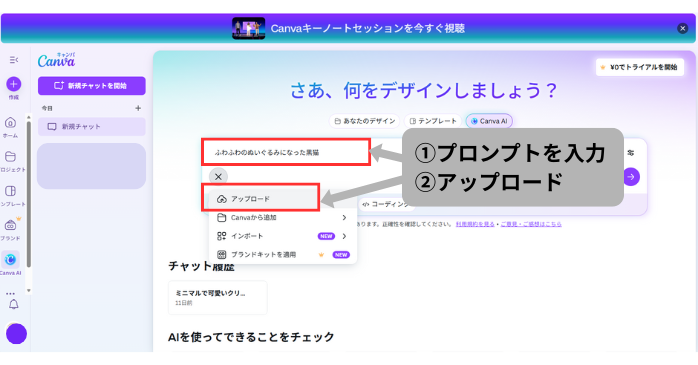Screen dimensions: 698x365
Task: Select the Canva AI sidebar icon
Action: [10, 259]
